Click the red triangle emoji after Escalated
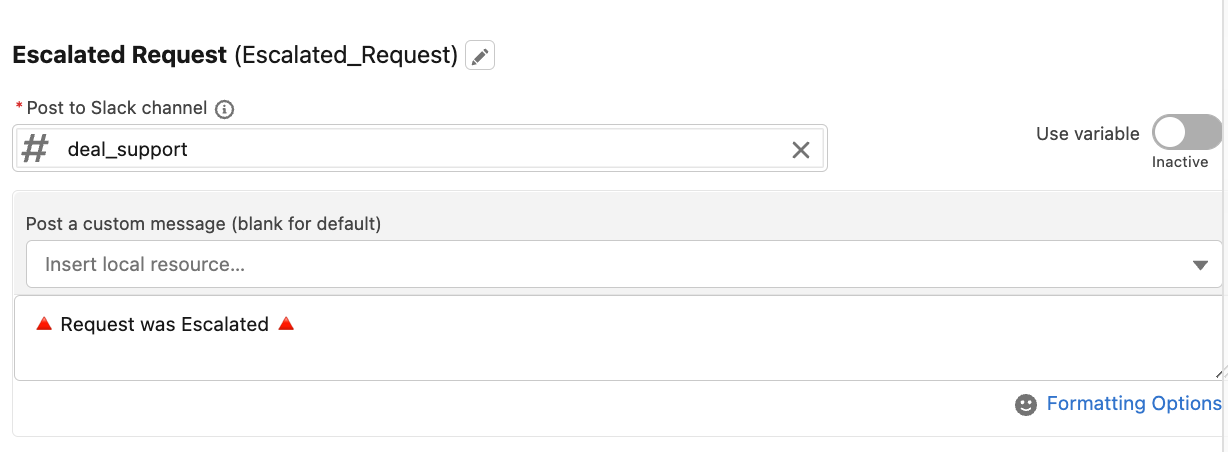The height and width of the screenshot is (452, 1228). coord(286,324)
